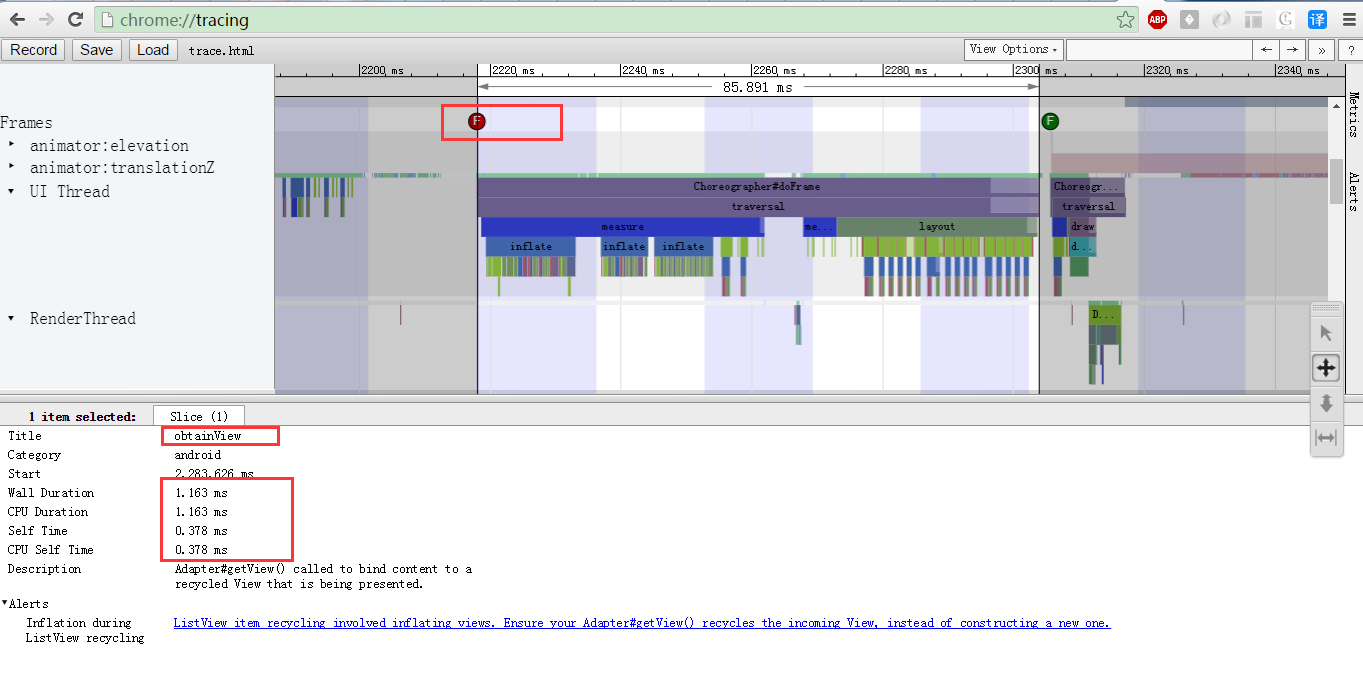Click the 85.891 ms timing range label

click(x=757, y=87)
